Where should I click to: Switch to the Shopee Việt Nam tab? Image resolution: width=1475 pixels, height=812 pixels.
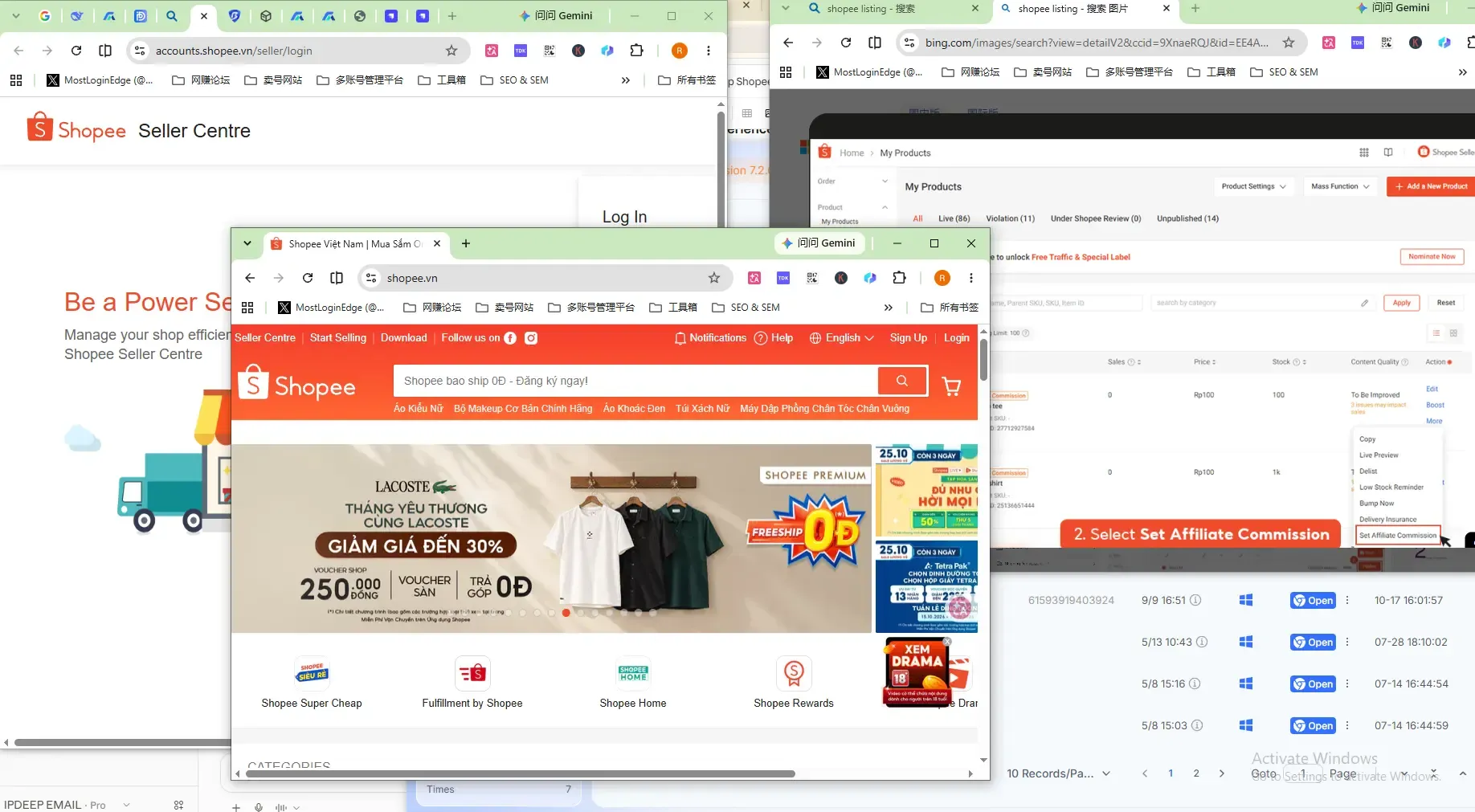[x=355, y=243]
